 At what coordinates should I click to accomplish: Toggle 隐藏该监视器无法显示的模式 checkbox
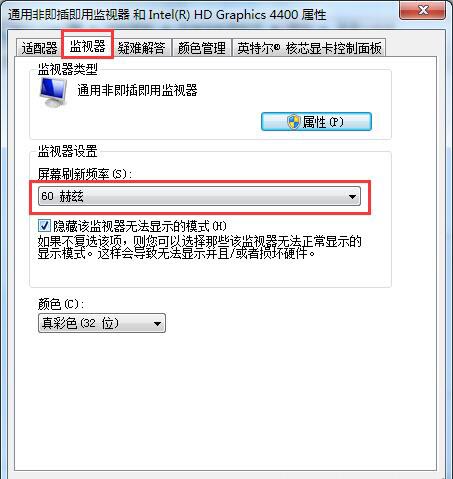44,226
